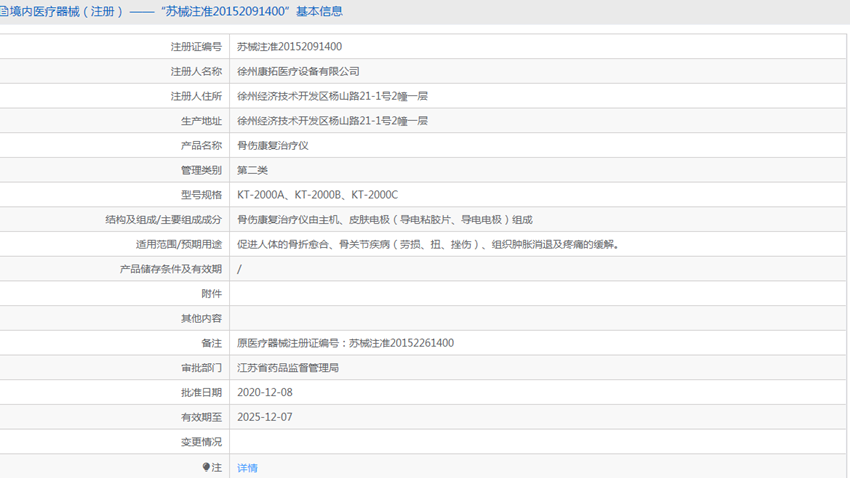Click the 生产地址 address value
Image resolution: width=850 pixels, height=478 pixels.
point(332,121)
